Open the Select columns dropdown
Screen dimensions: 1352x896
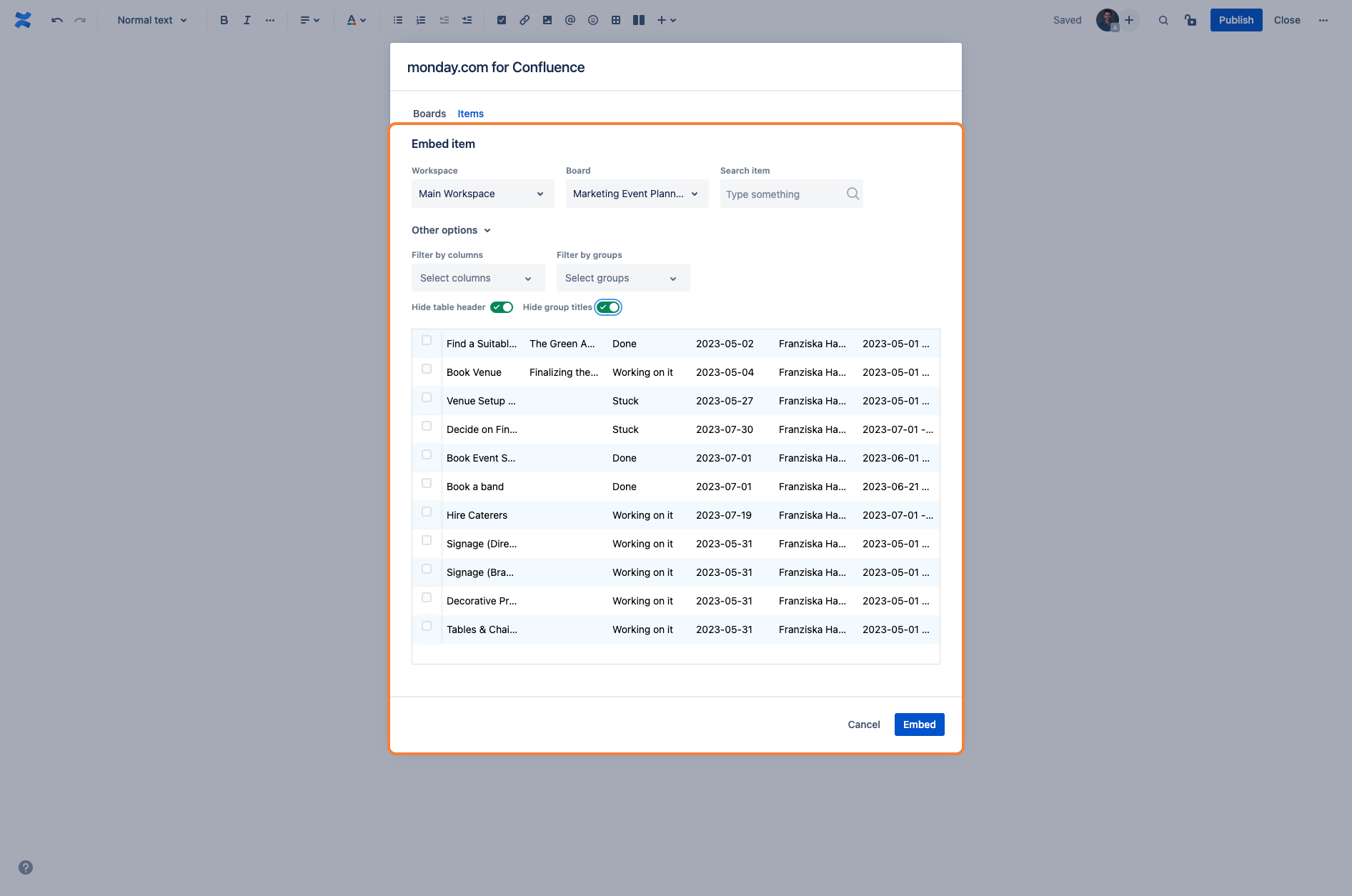[477, 278]
